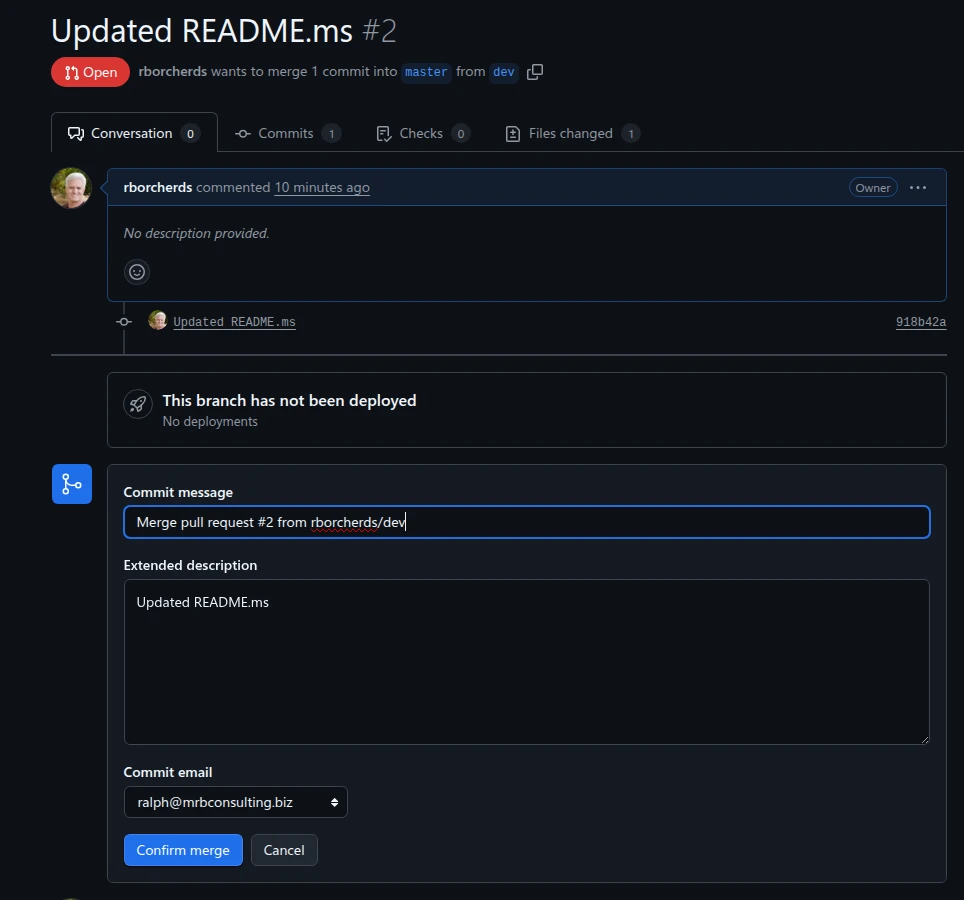The height and width of the screenshot is (900, 964).
Task: Click the resize handle of the Extended description box
Action: pos(925,740)
